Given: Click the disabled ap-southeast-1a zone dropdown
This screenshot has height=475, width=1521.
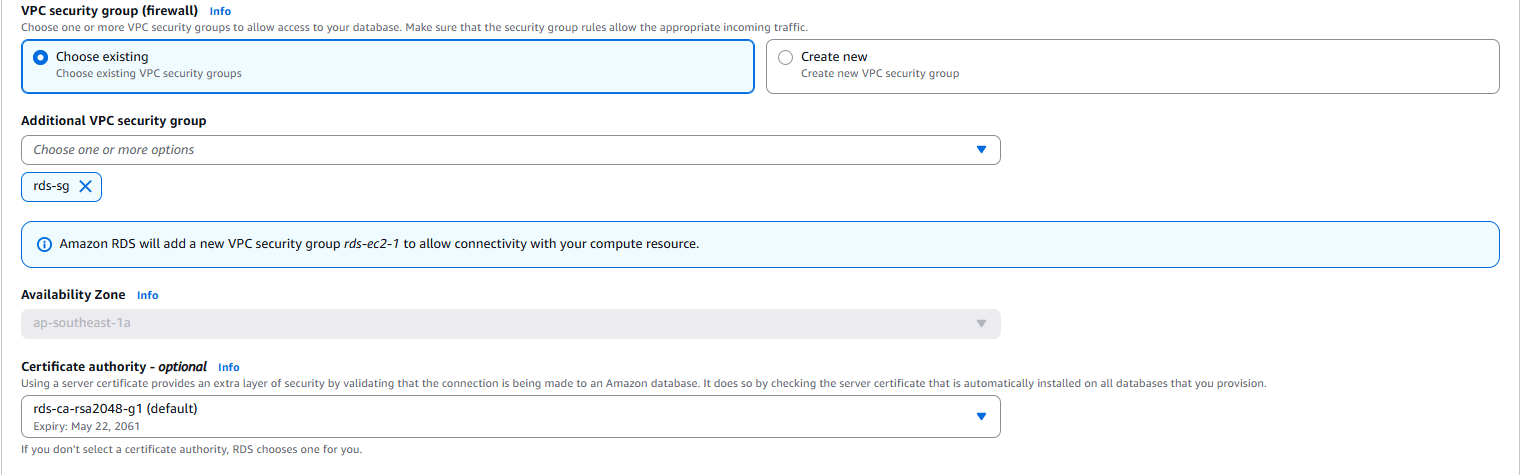Looking at the screenshot, I should tap(510, 323).
